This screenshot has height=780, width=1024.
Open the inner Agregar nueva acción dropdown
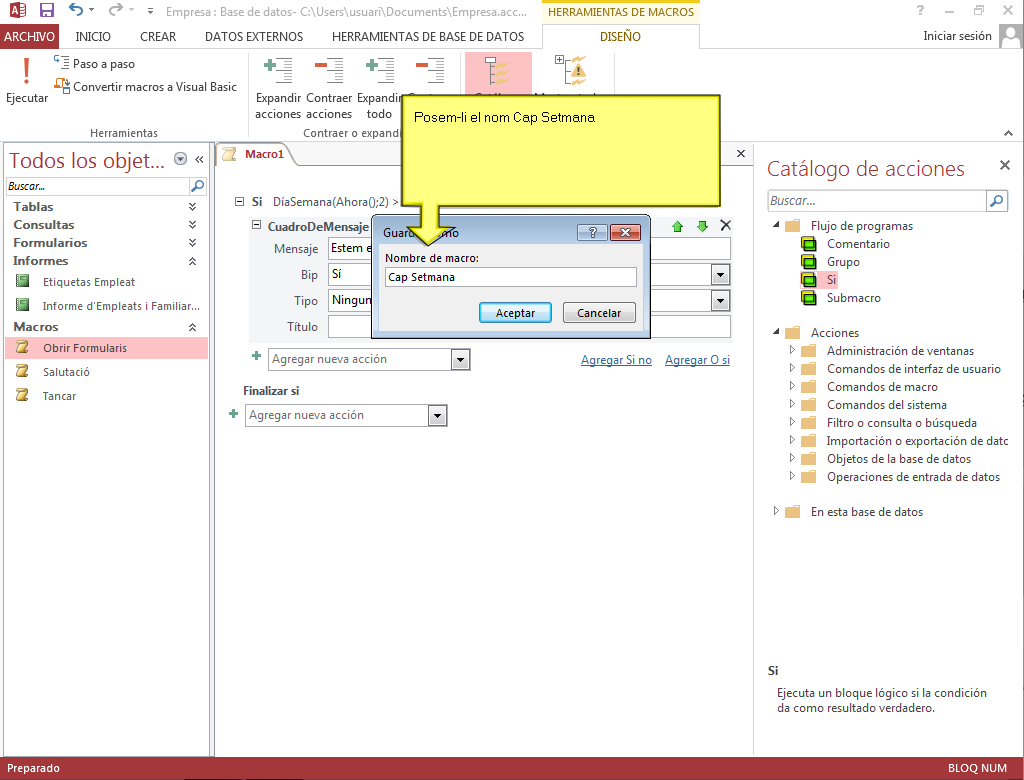(460, 359)
